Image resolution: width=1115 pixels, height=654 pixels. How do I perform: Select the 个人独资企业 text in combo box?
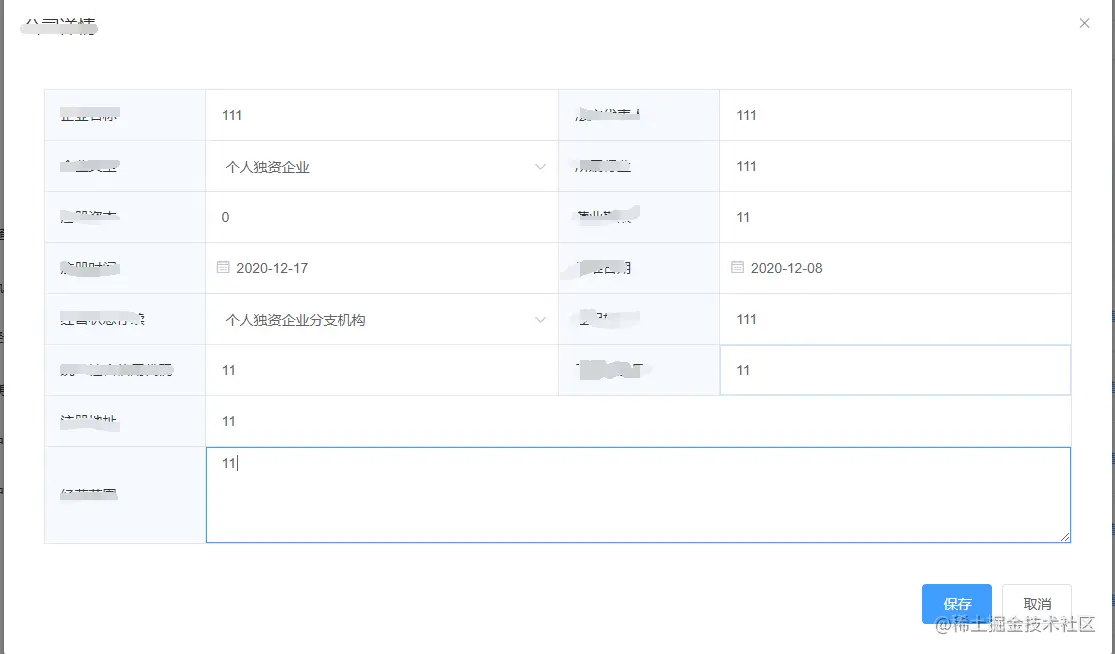point(267,167)
